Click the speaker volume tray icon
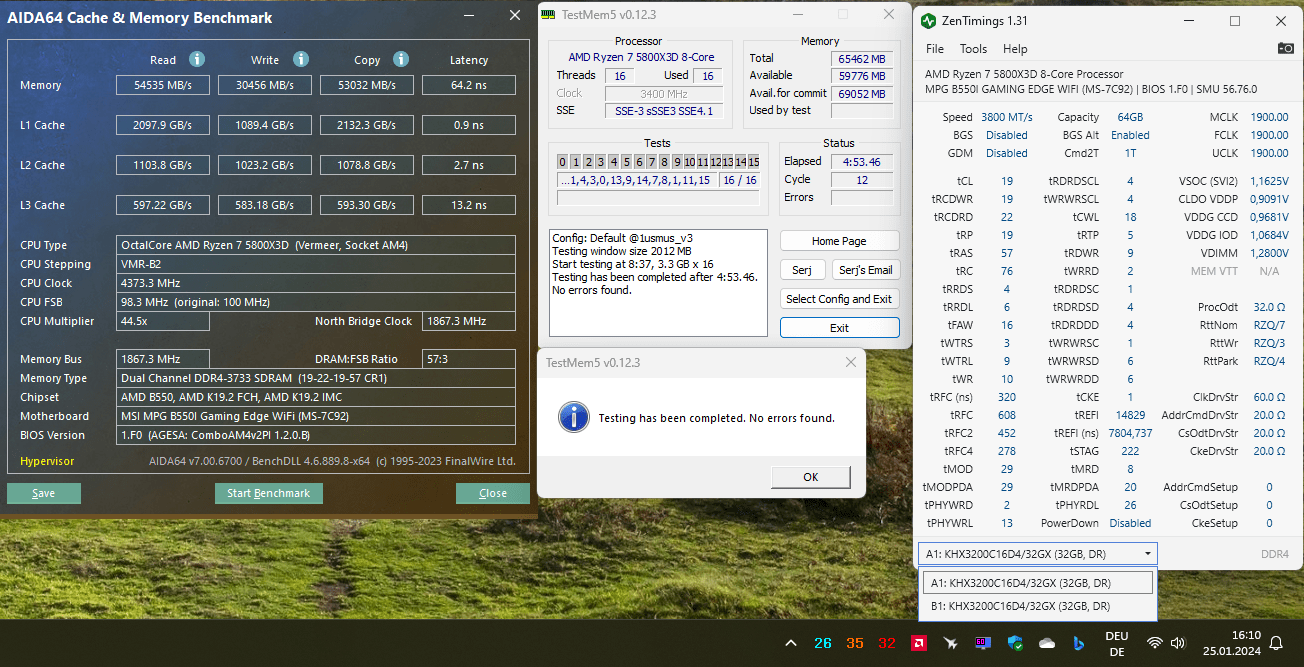1304x667 pixels. pyautogui.click(x=1178, y=643)
